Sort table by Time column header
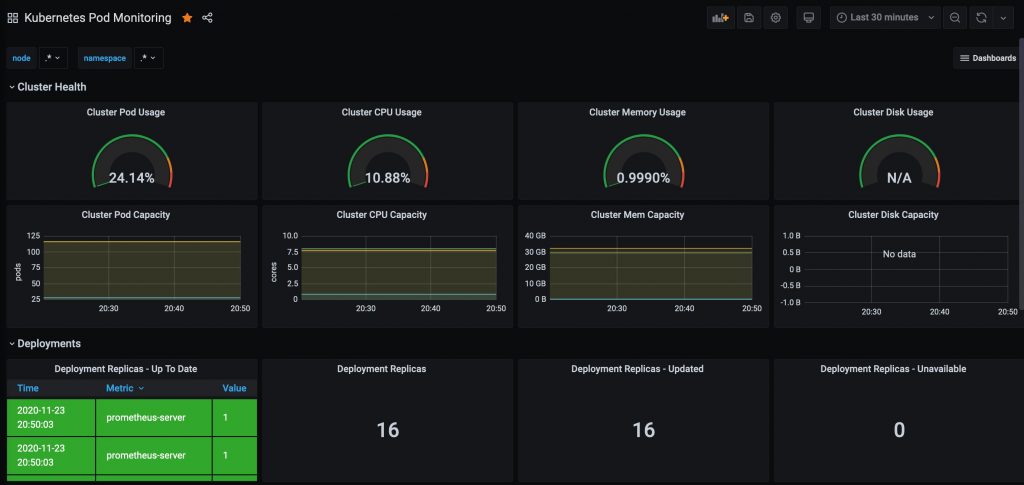The height and width of the screenshot is (485, 1024). 28,388
